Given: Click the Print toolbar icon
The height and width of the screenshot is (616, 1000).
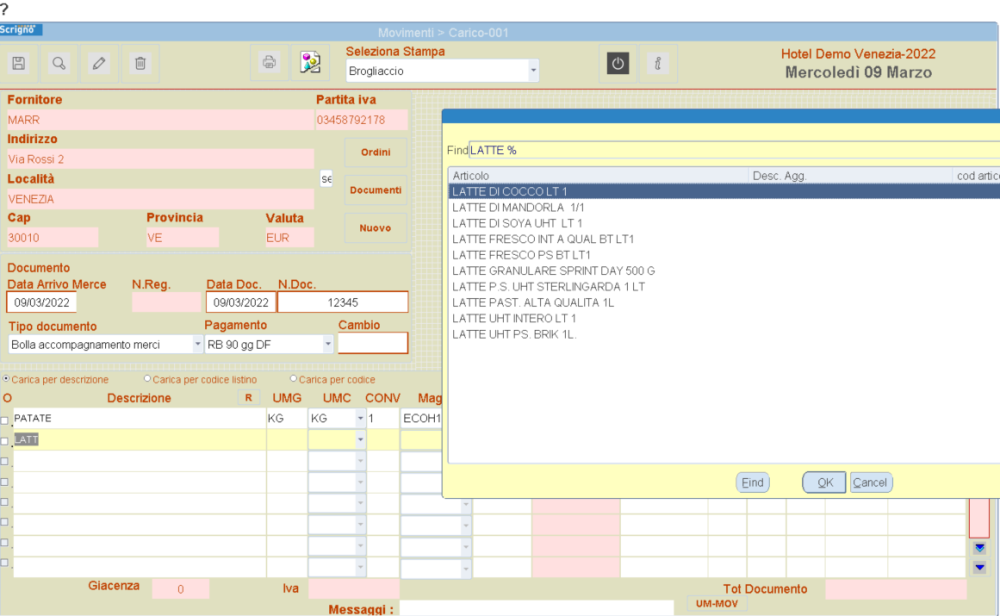Looking at the screenshot, I should [x=269, y=62].
